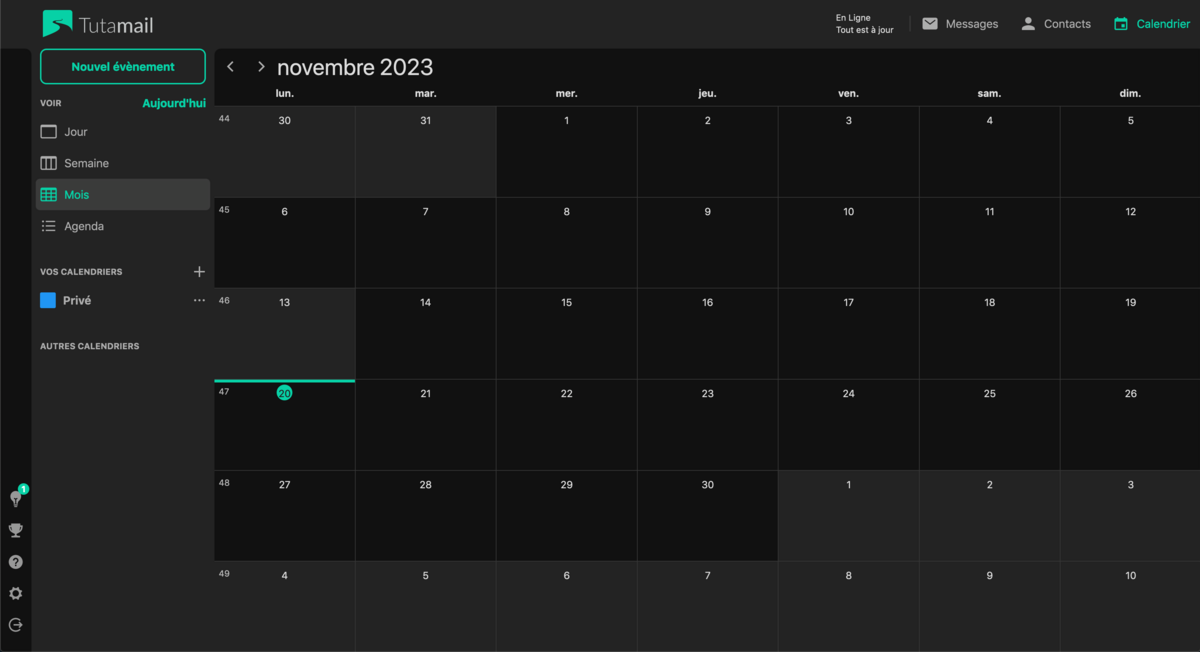Image resolution: width=1200 pixels, height=652 pixels.
Task: Click the lightbulb news icon with notification badge
Action: [15, 497]
